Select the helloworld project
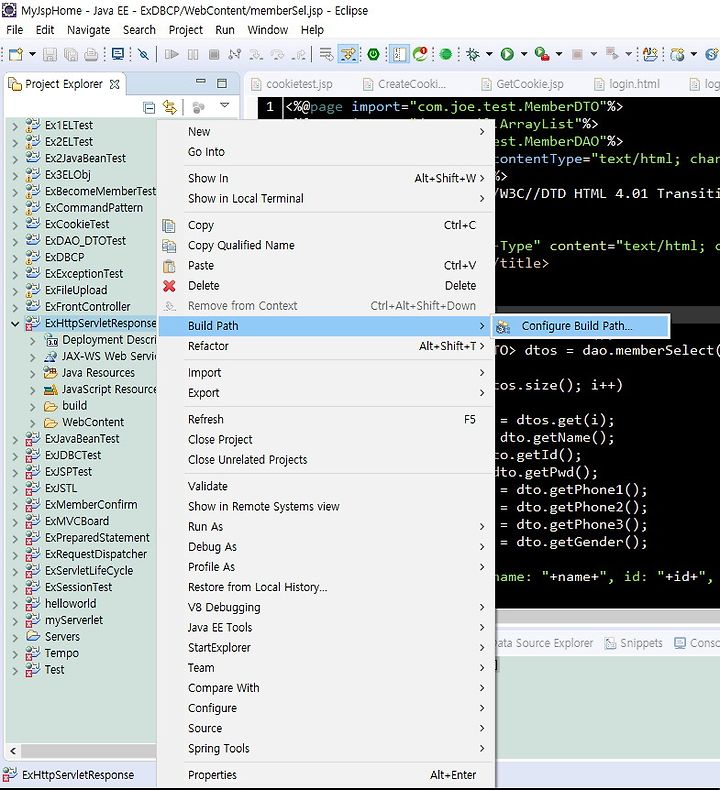Viewport: 720px width, 790px height. [x=71, y=604]
